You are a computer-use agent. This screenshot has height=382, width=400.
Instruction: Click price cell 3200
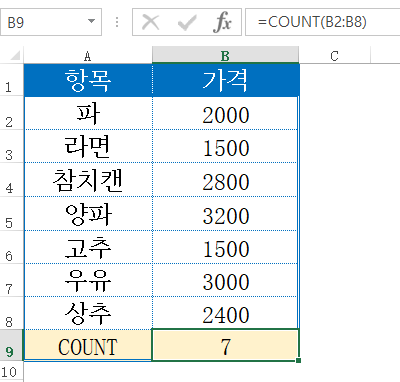click(x=226, y=214)
